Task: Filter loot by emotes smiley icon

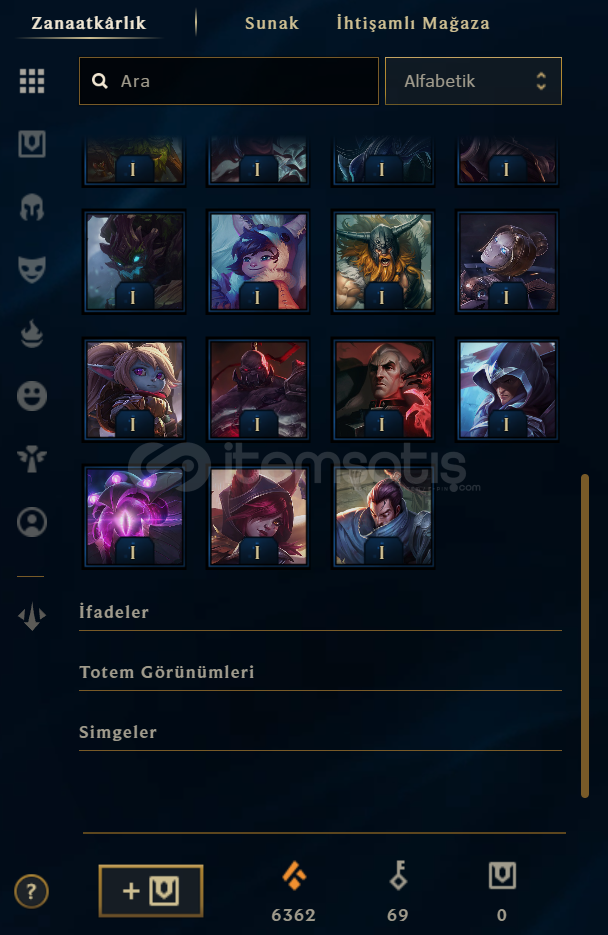Action: tap(32, 396)
